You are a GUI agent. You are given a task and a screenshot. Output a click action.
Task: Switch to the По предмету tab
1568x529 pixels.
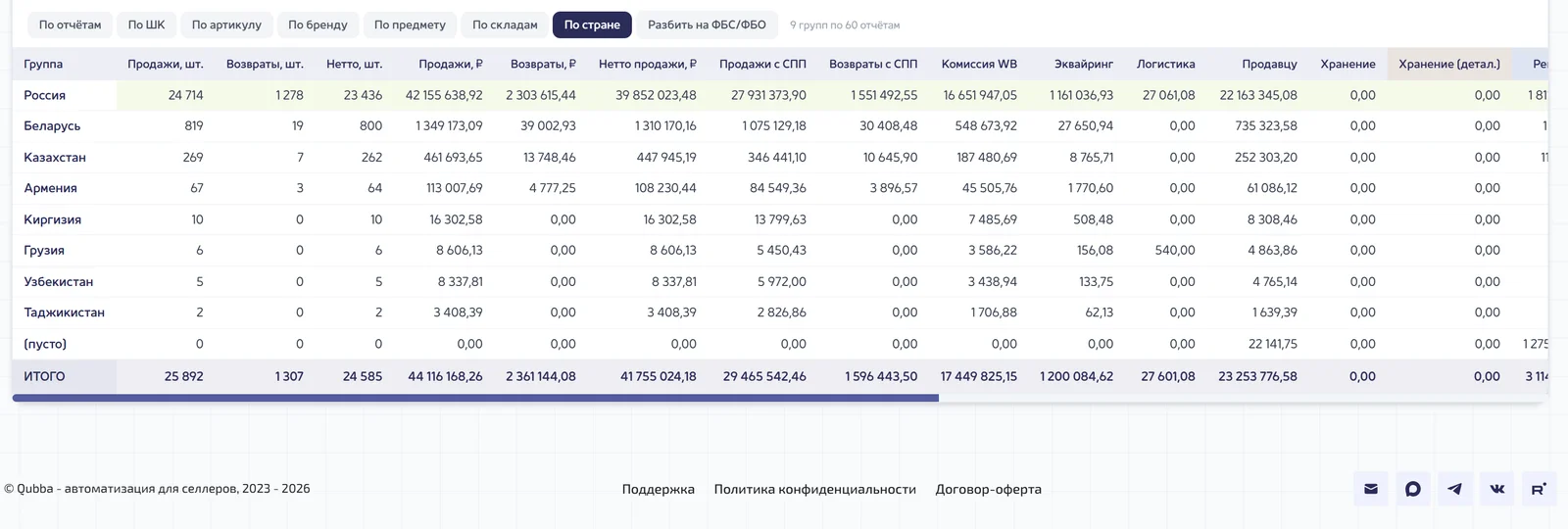(410, 24)
